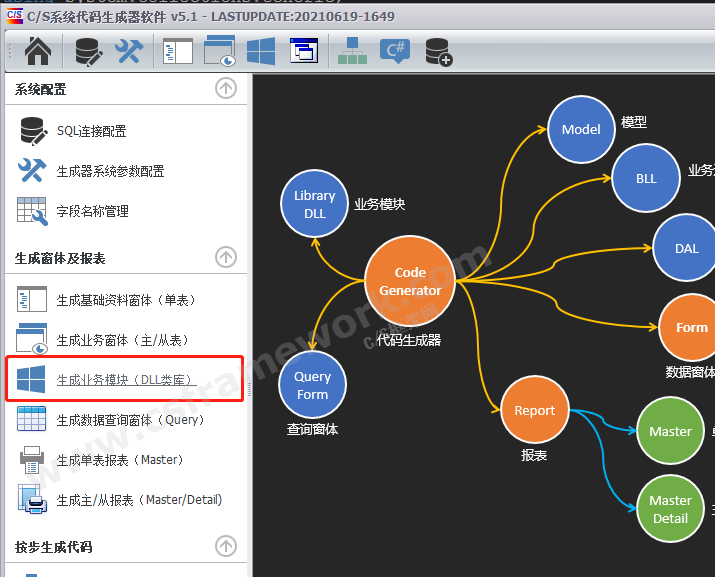Collapse the 按步生成代码 section
This screenshot has height=577, width=715.
[x=226, y=546]
